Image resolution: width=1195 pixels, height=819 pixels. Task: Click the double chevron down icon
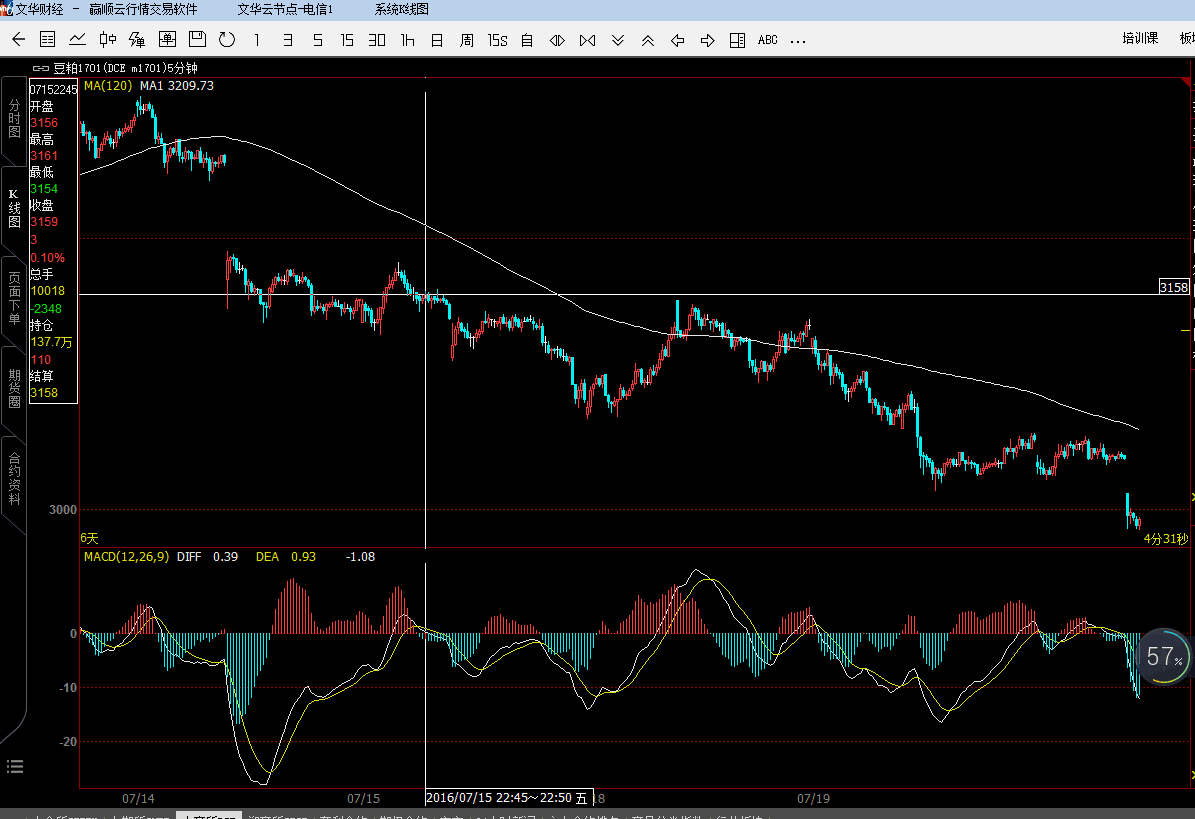pos(617,40)
